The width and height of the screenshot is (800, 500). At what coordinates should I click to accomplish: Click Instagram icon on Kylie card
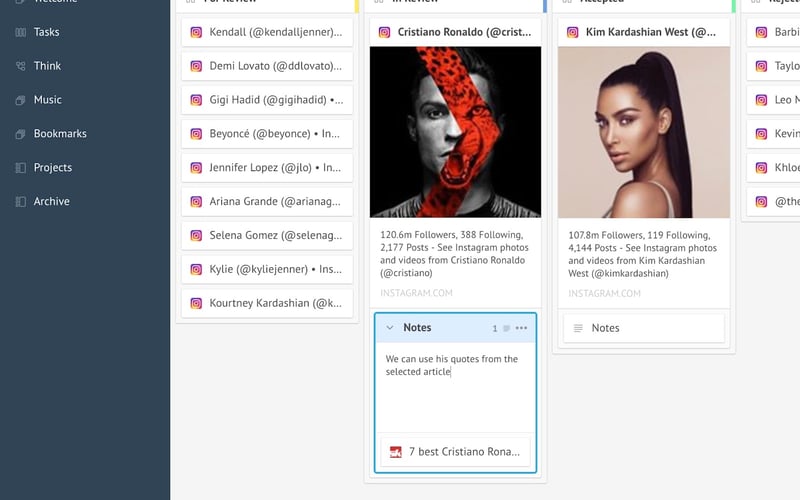(196, 269)
